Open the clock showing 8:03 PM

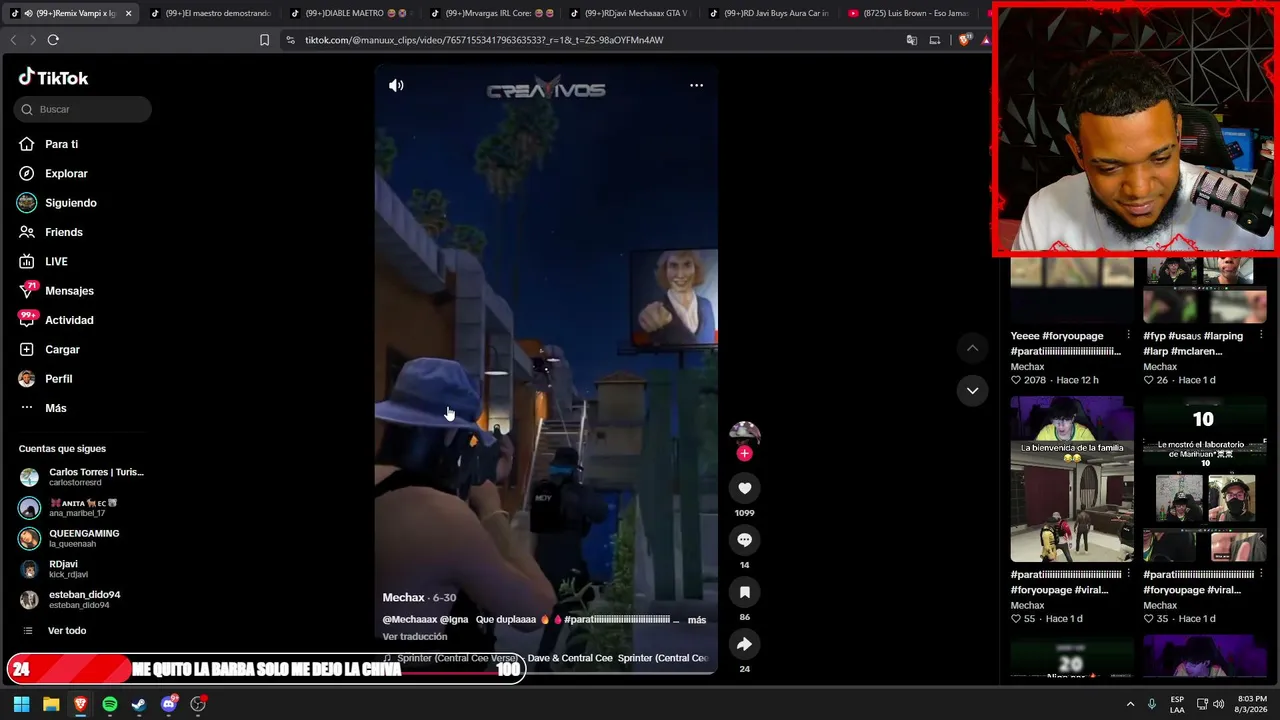[x=1251, y=704]
